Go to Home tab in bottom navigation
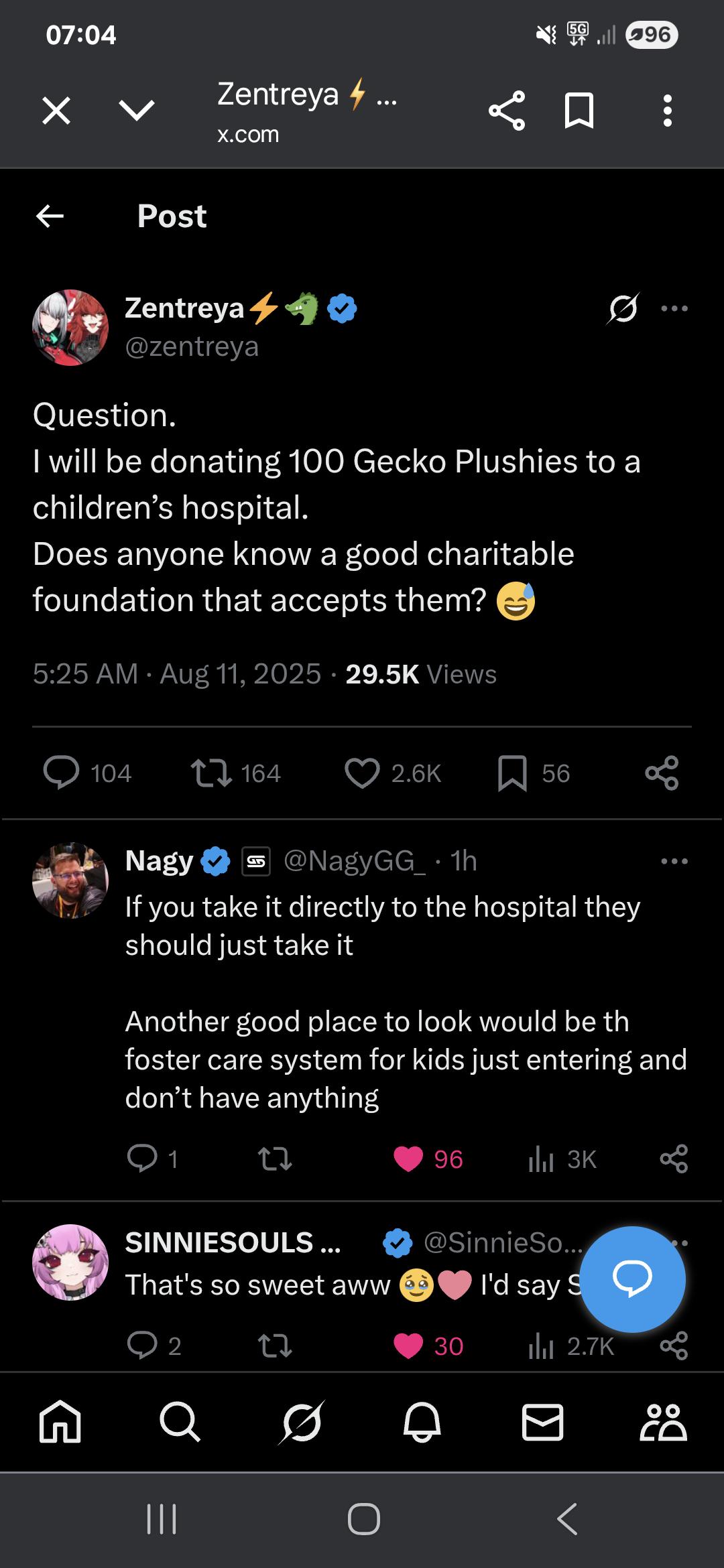Viewport: 724px width, 1568px height. [x=60, y=1422]
